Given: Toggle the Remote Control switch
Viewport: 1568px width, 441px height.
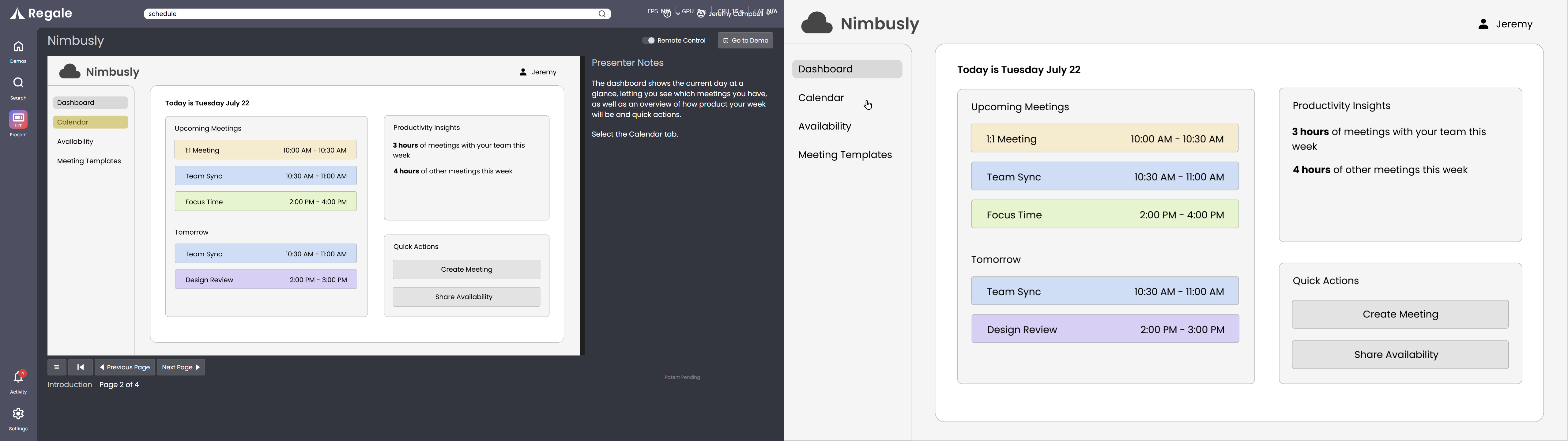Looking at the screenshot, I should click(x=650, y=41).
